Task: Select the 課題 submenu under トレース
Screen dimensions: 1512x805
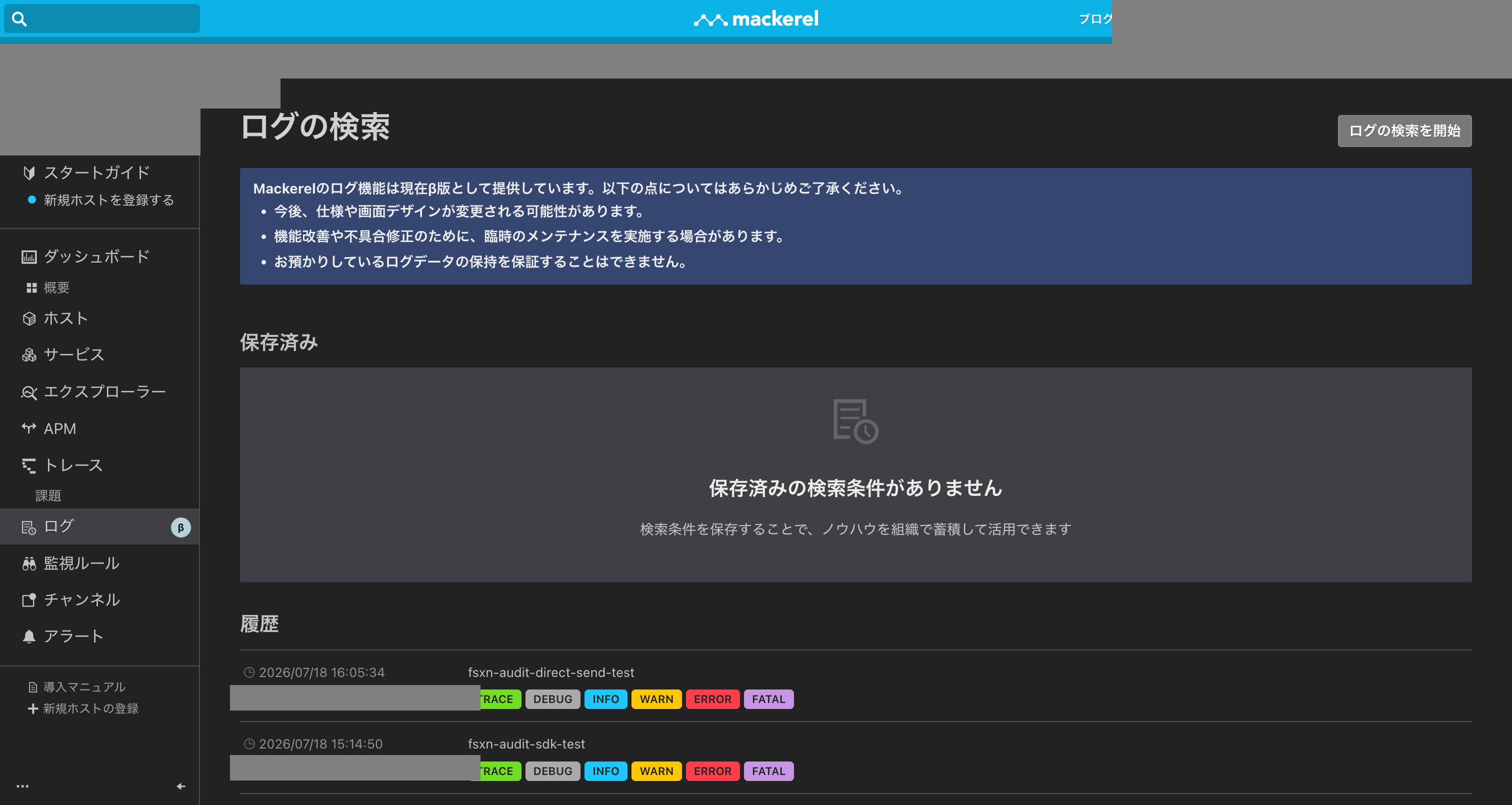Action: coord(48,496)
